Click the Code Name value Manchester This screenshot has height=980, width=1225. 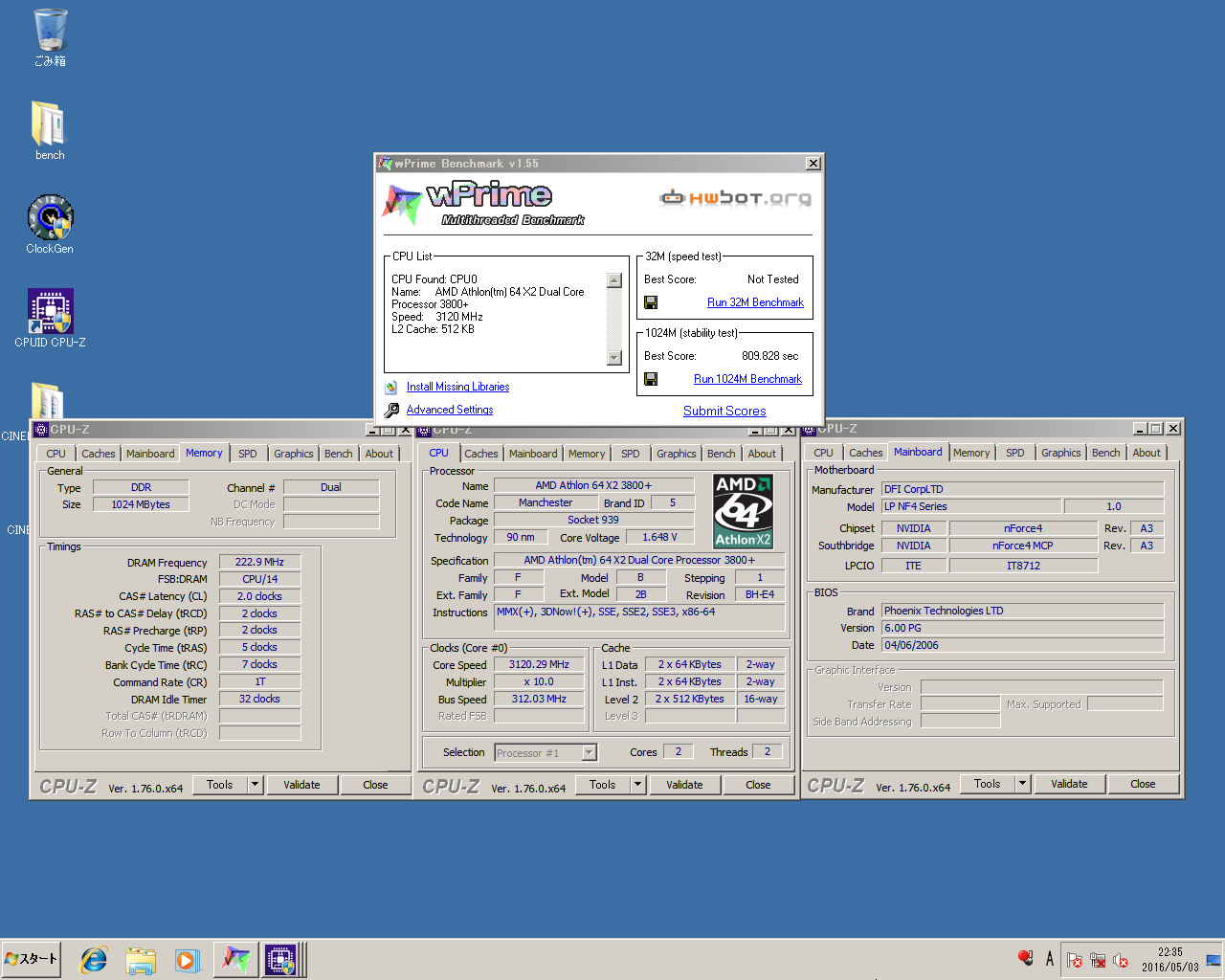pos(546,503)
